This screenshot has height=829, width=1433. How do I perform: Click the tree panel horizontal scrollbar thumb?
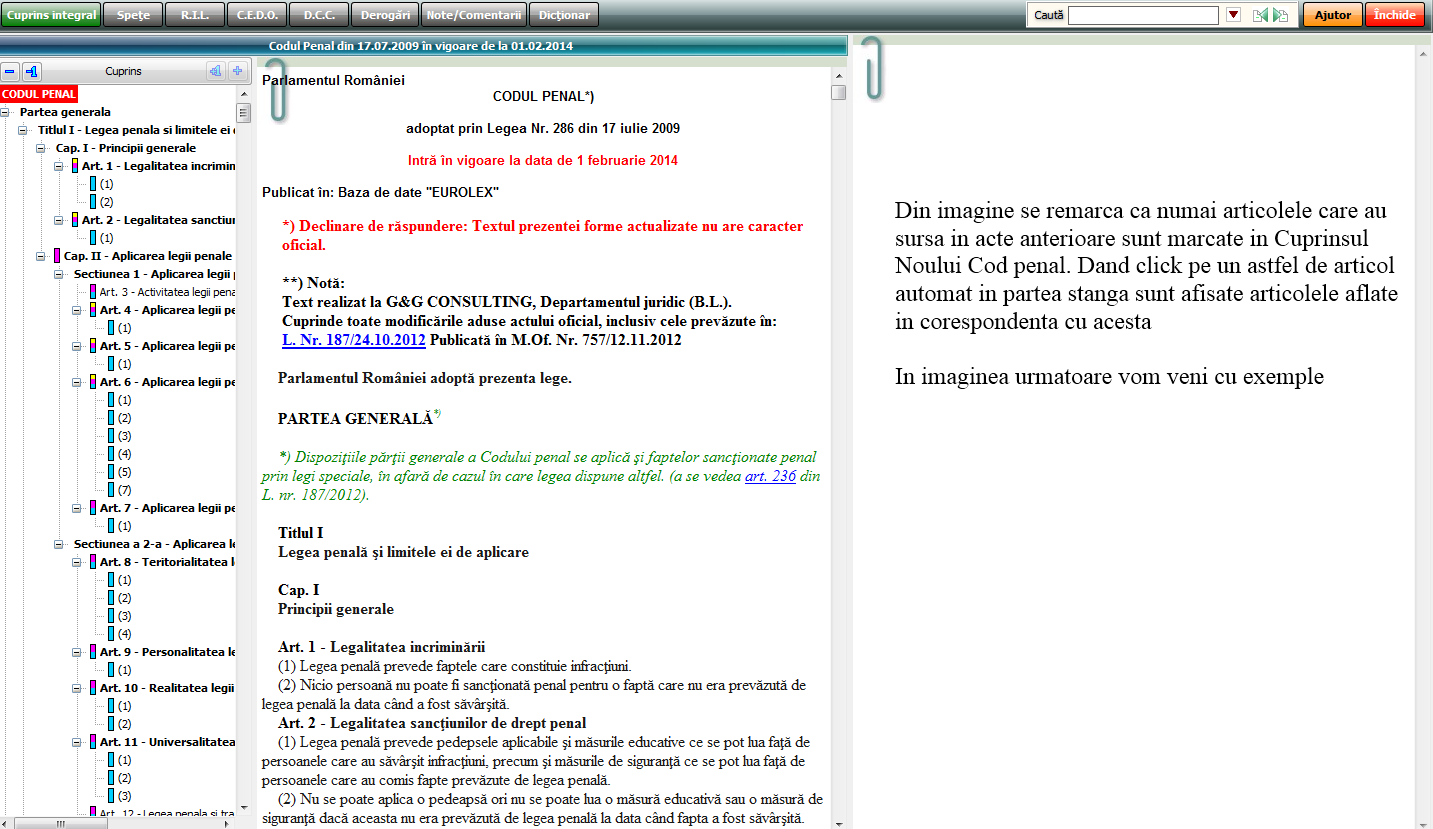click(61, 823)
